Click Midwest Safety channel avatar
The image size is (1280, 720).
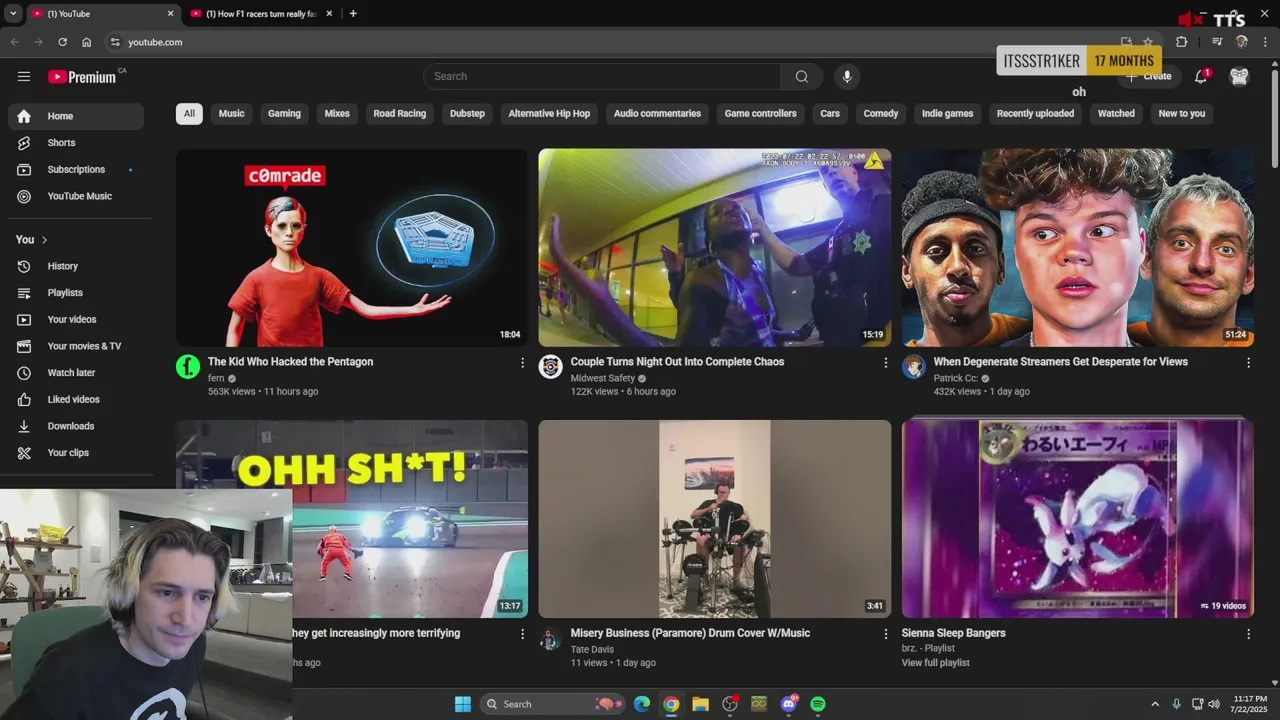tap(551, 367)
